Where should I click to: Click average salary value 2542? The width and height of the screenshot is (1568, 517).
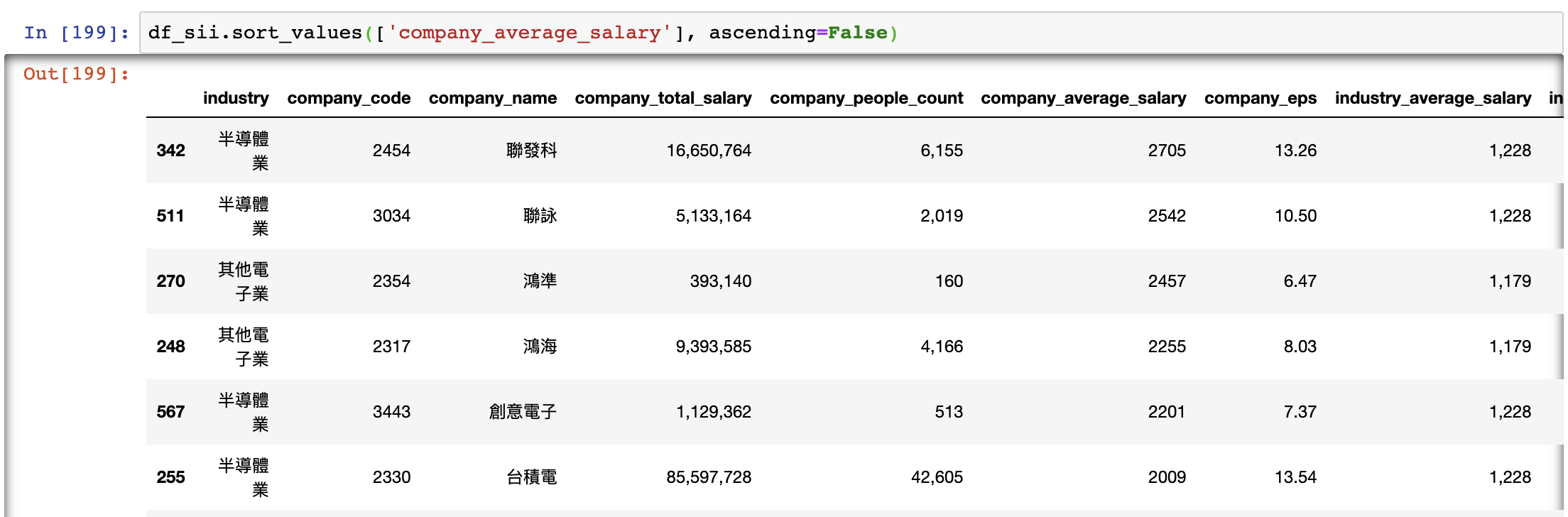[x=1167, y=216]
